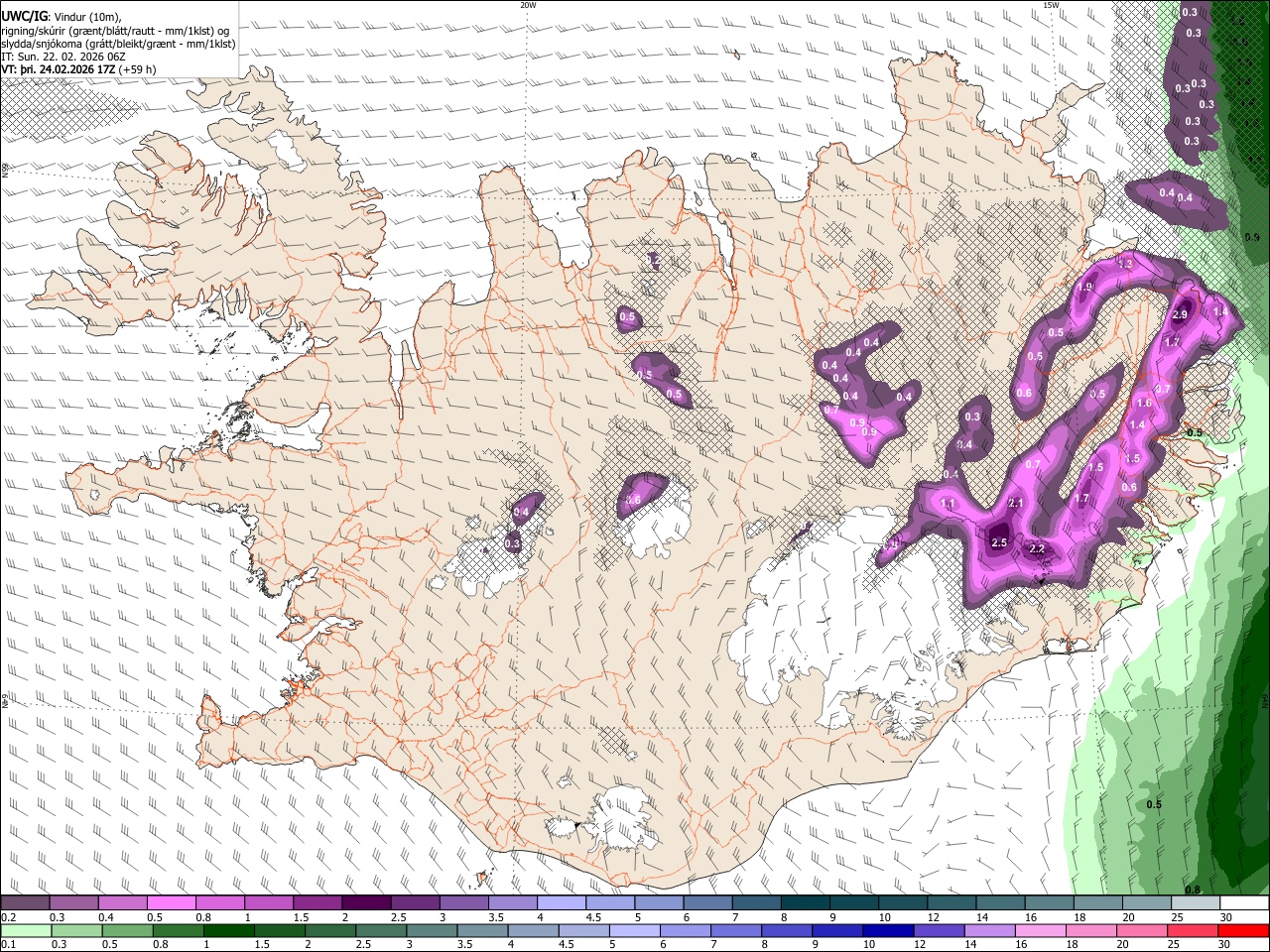Select top legend swatch between 7 and 8
The image size is (1270, 952).
coord(757,903)
